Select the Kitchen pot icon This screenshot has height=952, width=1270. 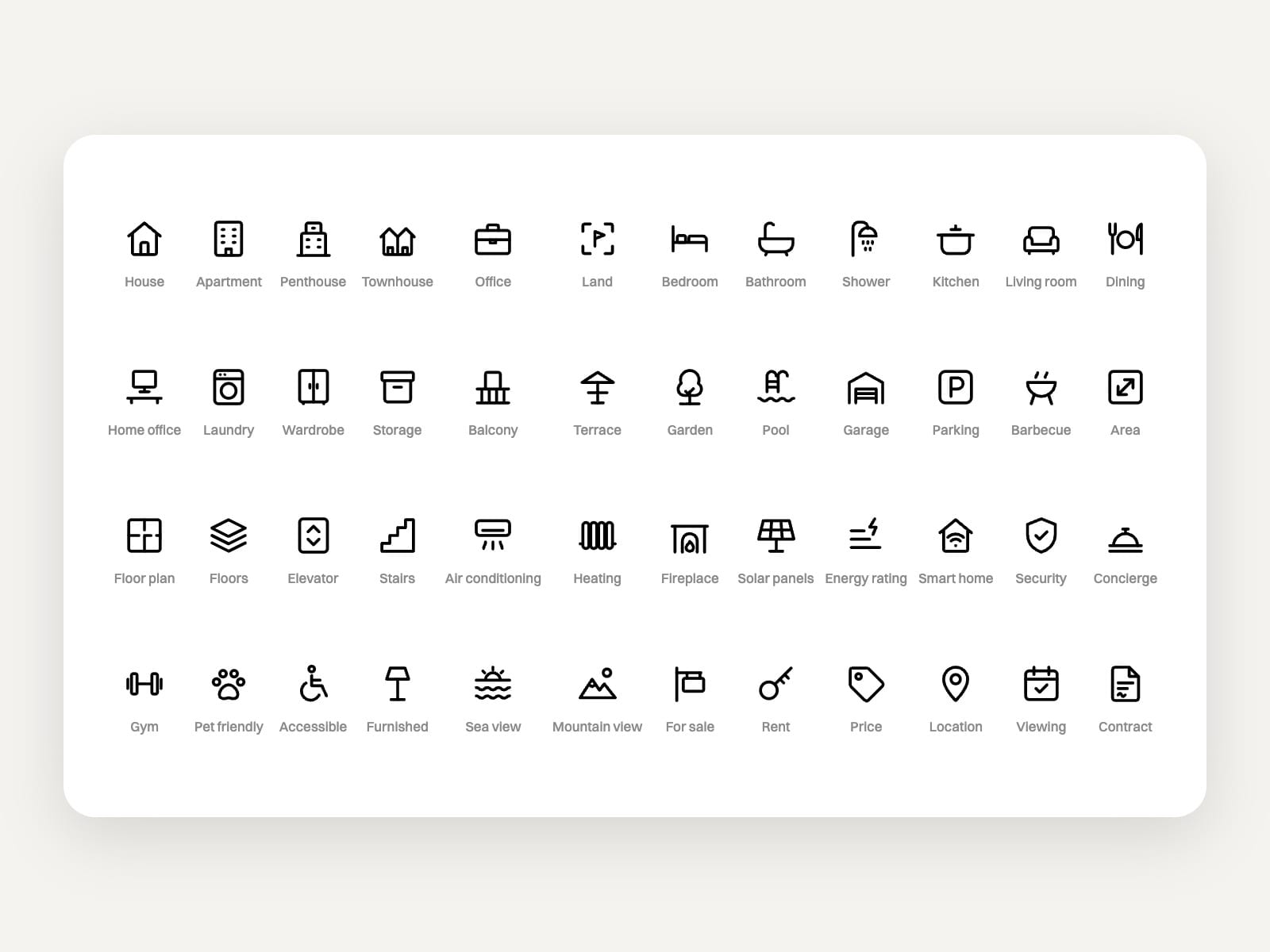[x=956, y=240]
